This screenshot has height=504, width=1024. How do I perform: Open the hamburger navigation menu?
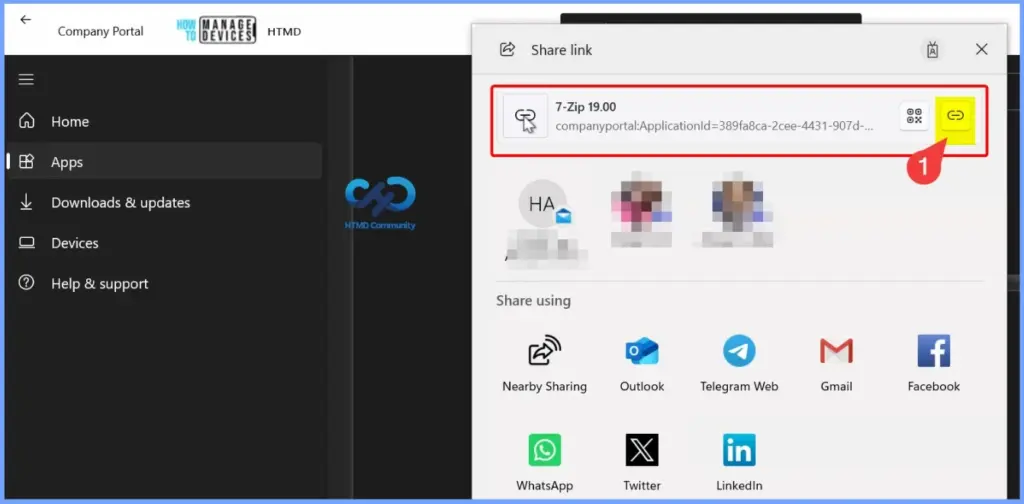[26, 80]
